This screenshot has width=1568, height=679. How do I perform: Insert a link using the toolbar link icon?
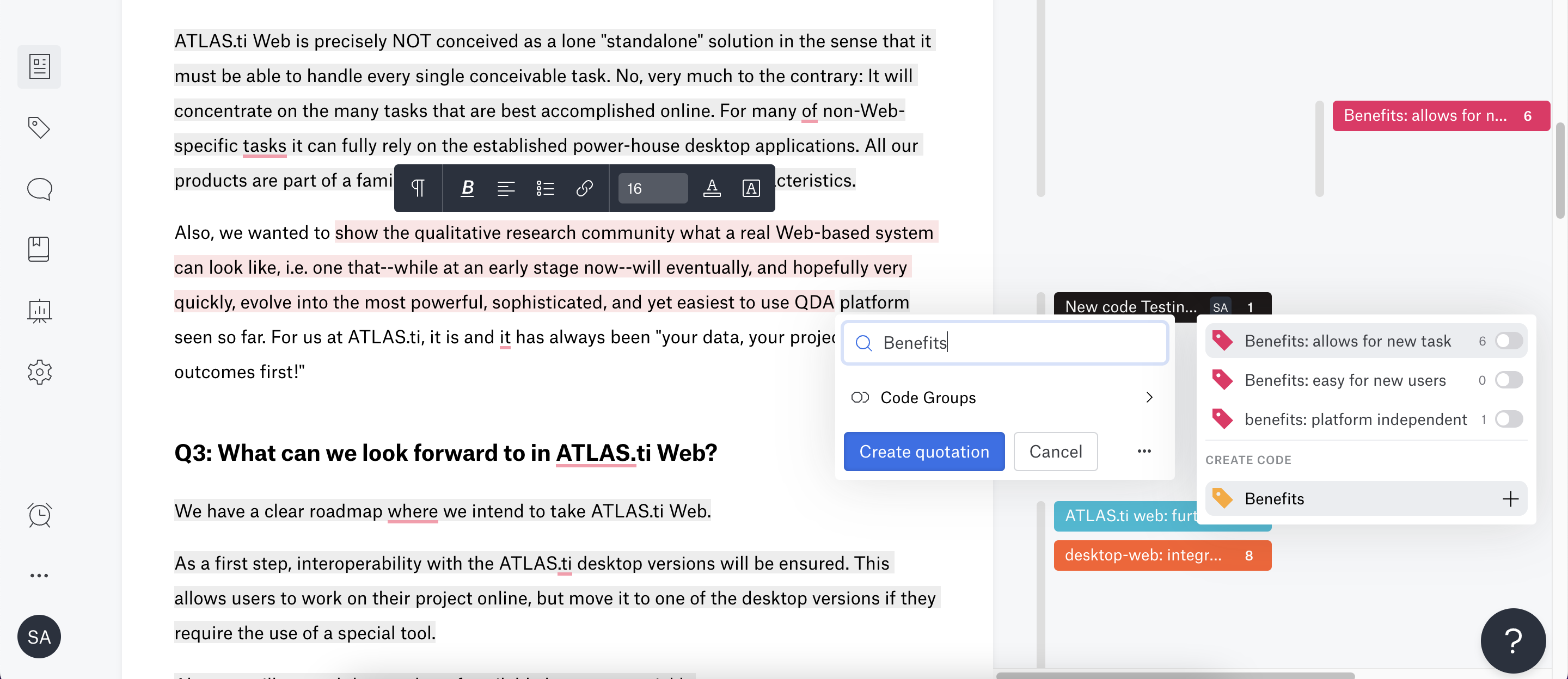click(584, 189)
